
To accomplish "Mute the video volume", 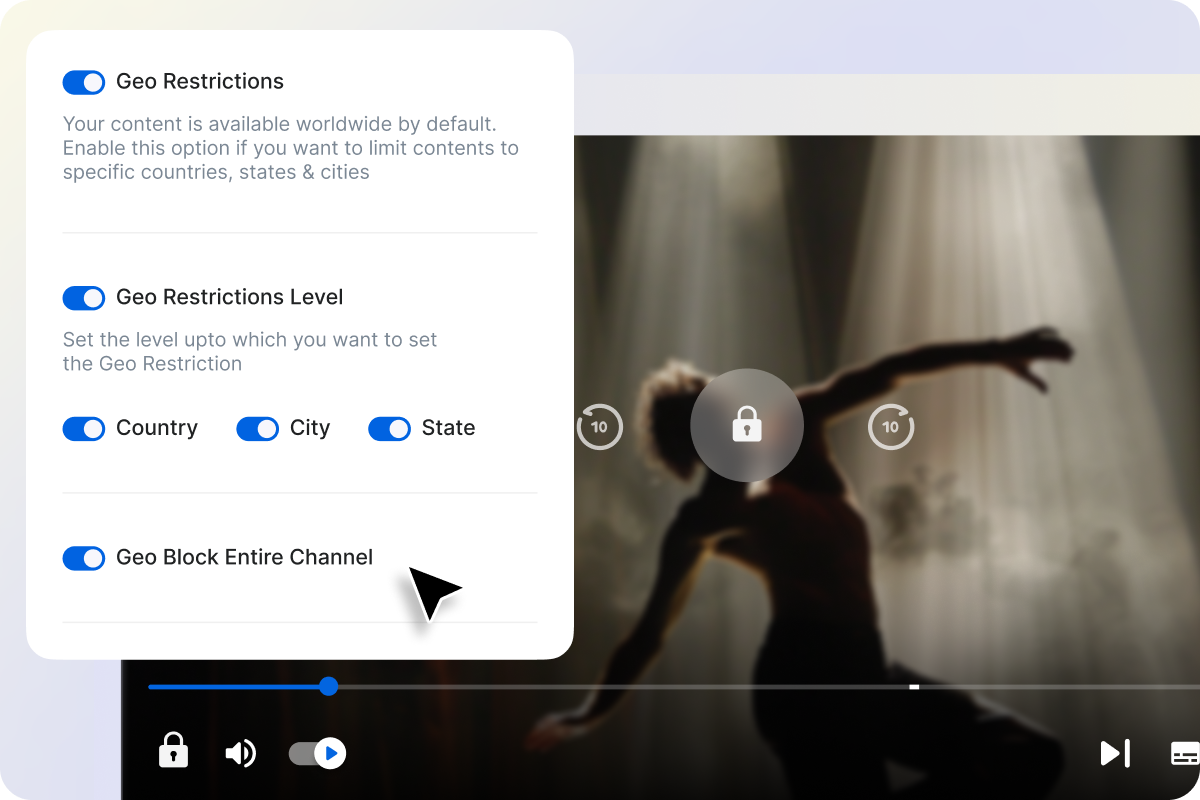I will pyautogui.click(x=240, y=753).
